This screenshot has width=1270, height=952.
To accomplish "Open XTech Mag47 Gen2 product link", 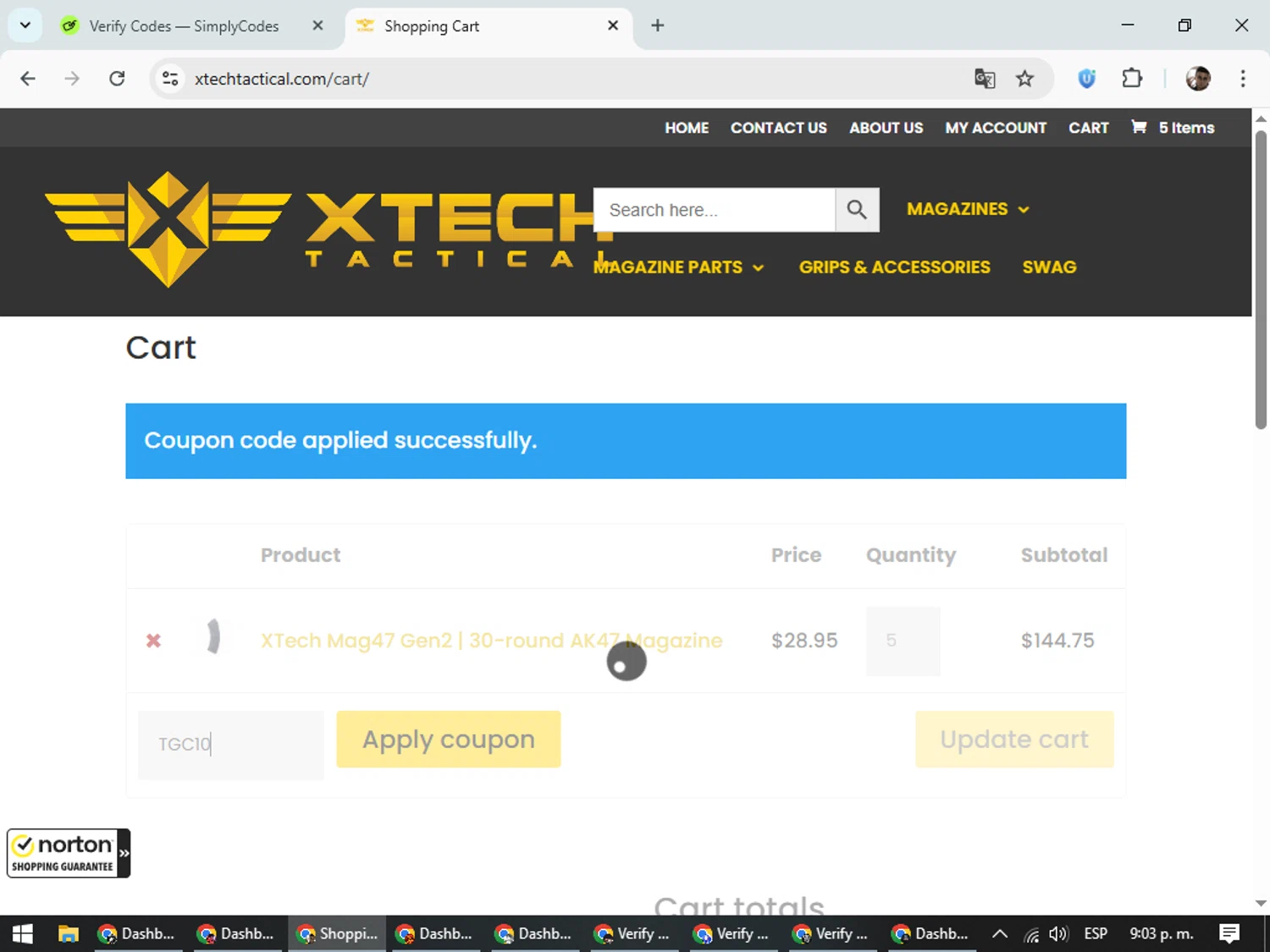I will pos(492,641).
